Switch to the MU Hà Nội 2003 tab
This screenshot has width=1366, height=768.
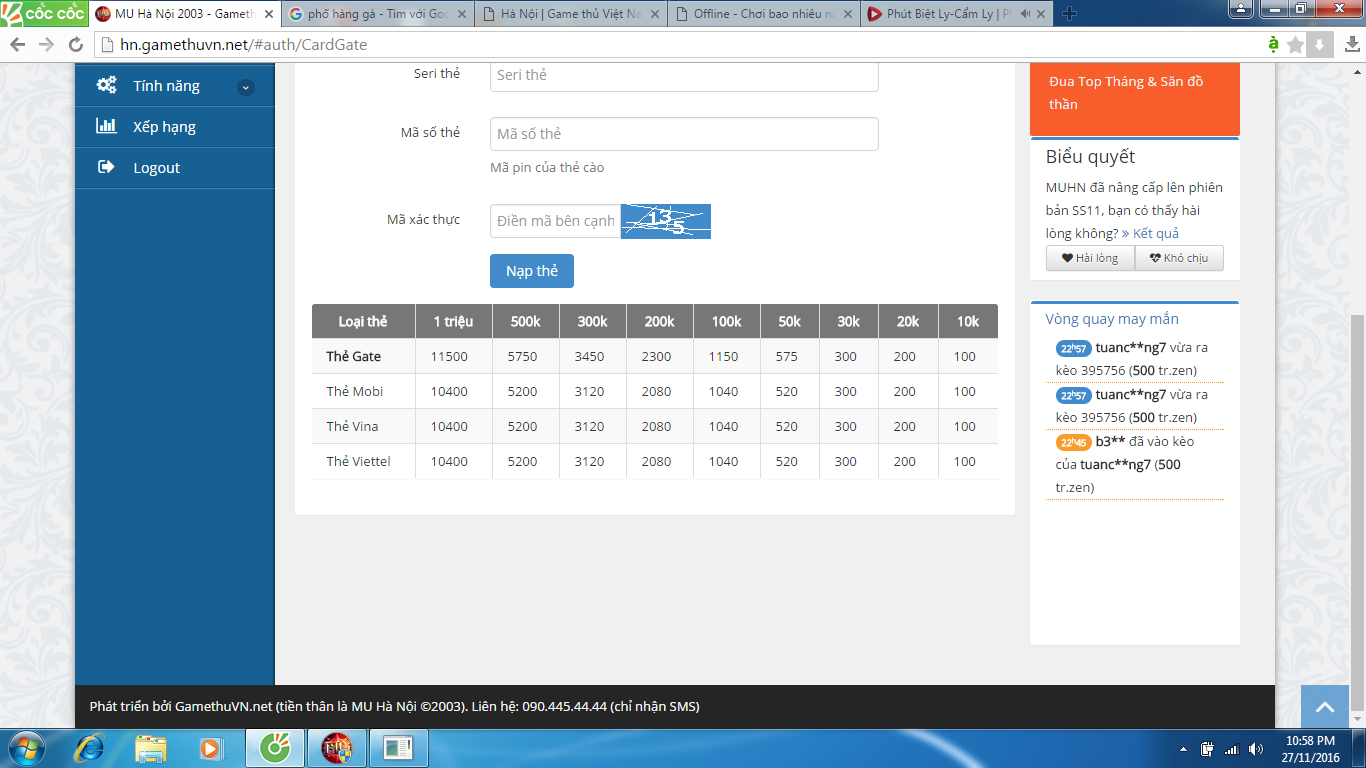pos(185,14)
